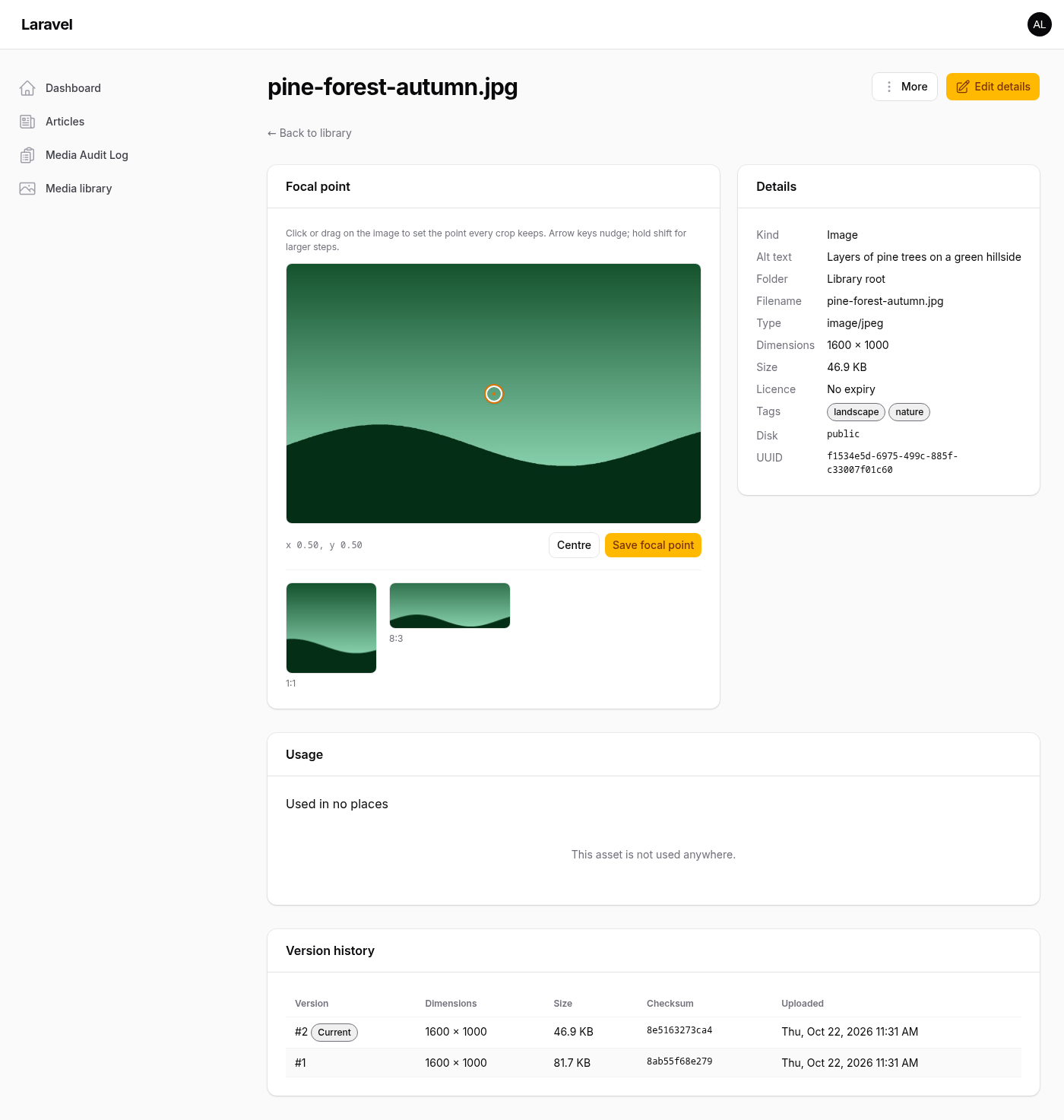Click the nature tag
The width and height of the screenshot is (1064, 1120).
point(909,412)
